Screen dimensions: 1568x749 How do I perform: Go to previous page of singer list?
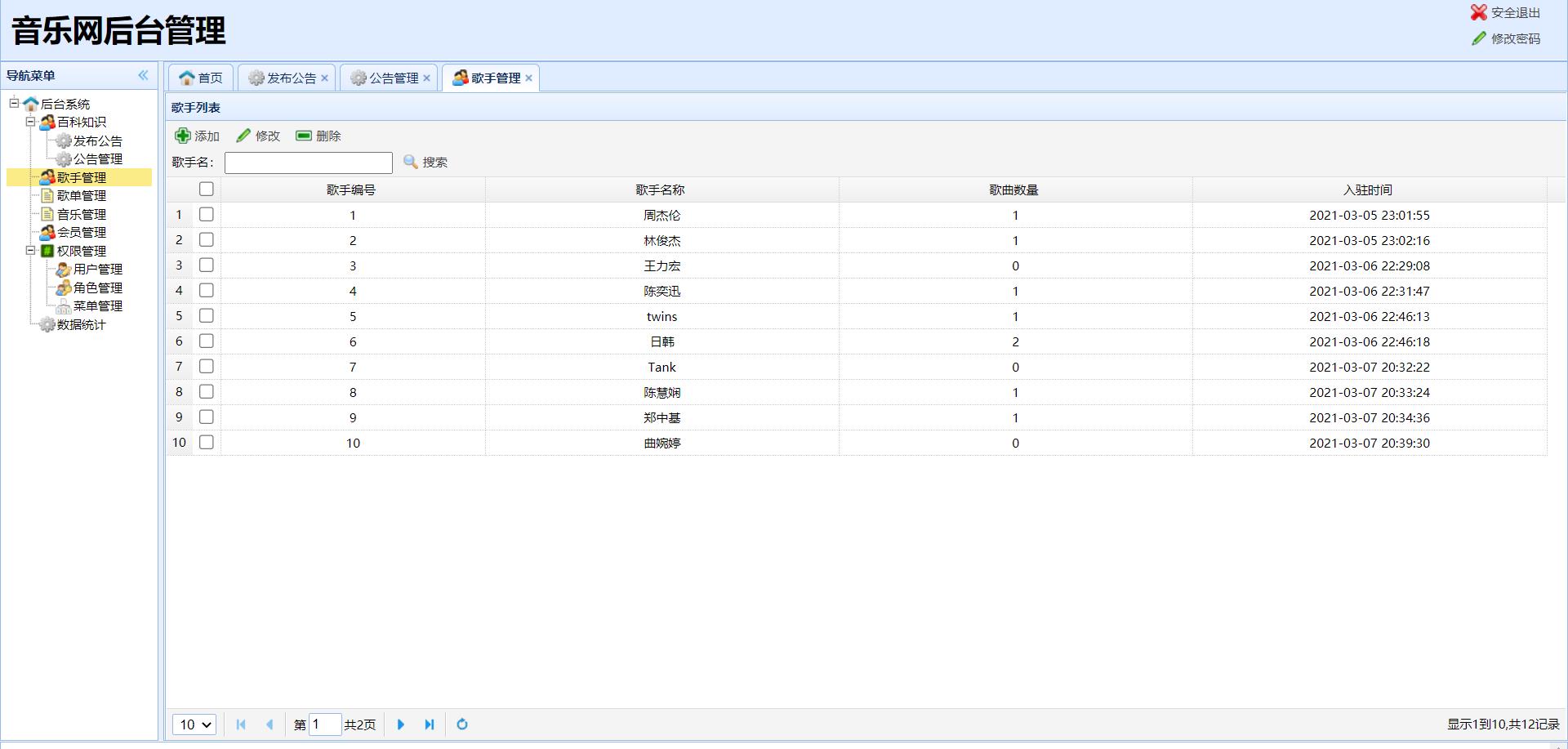269,724
